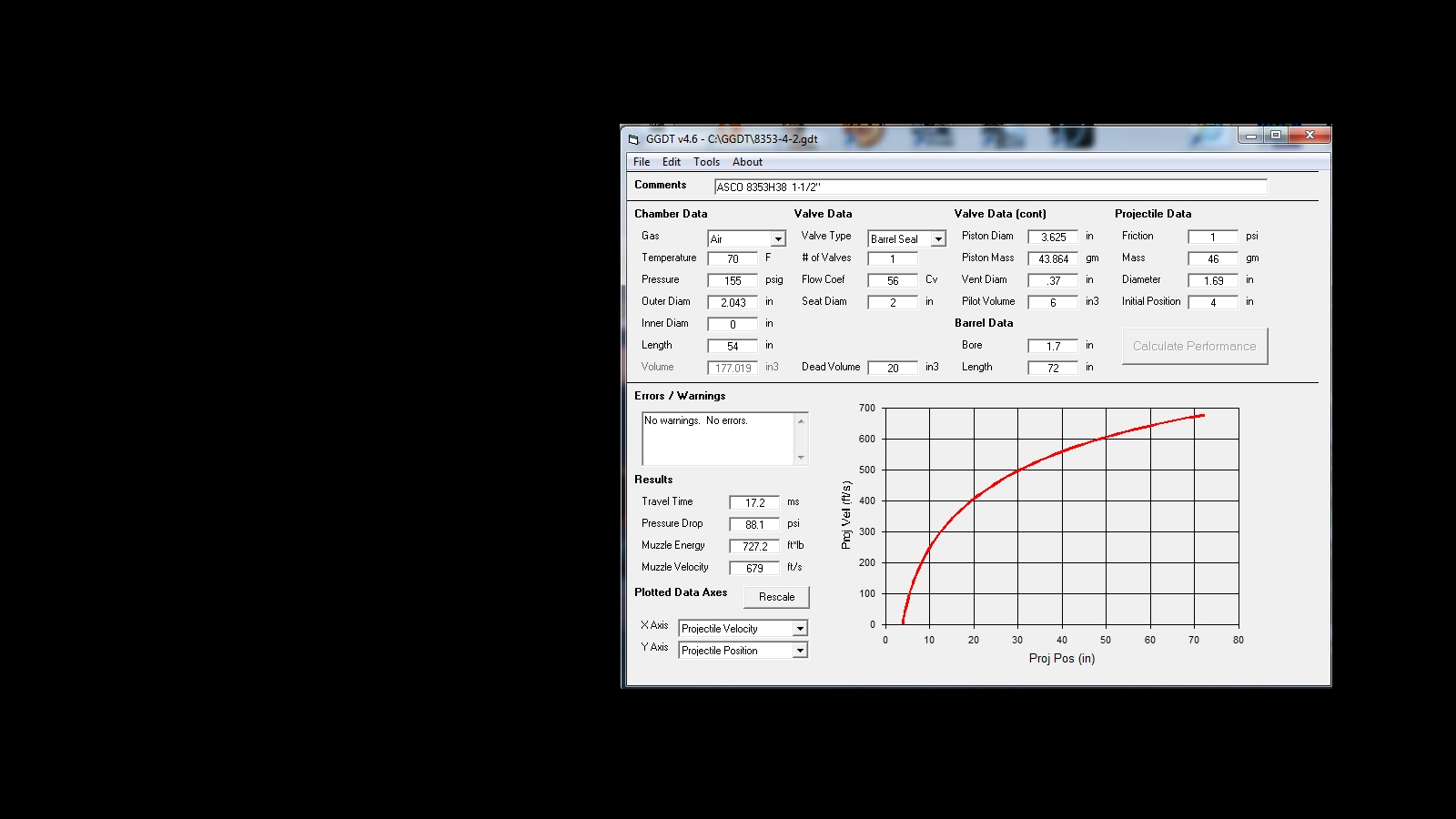Click the Temperature input field
The width and height of the screenshot is (1456, 819).
click(733, 259)
